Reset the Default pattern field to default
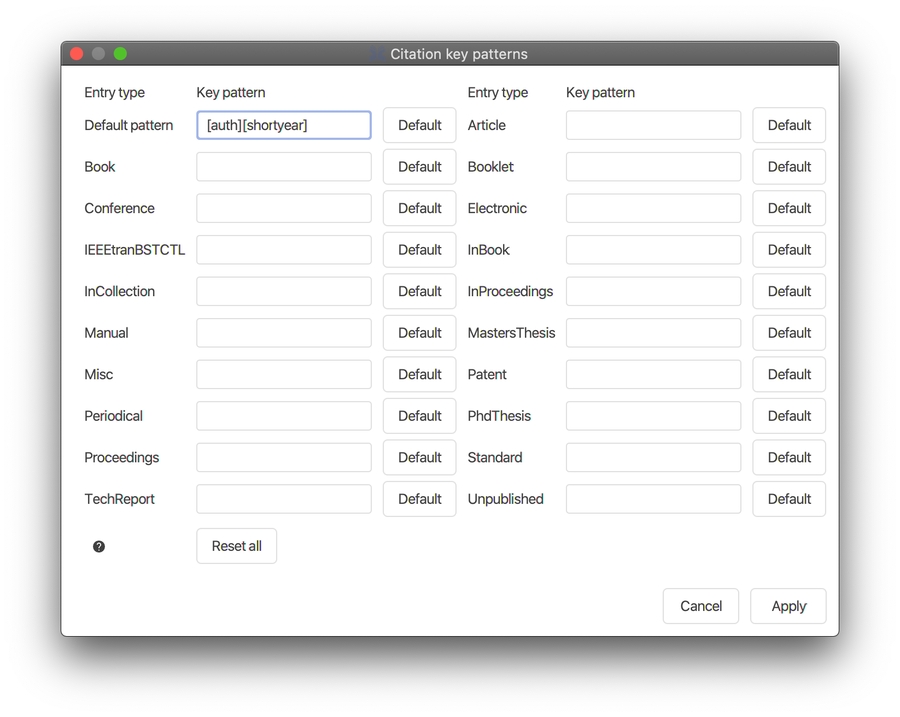Viewport: 900px width, 717px height. coord(419,125)
